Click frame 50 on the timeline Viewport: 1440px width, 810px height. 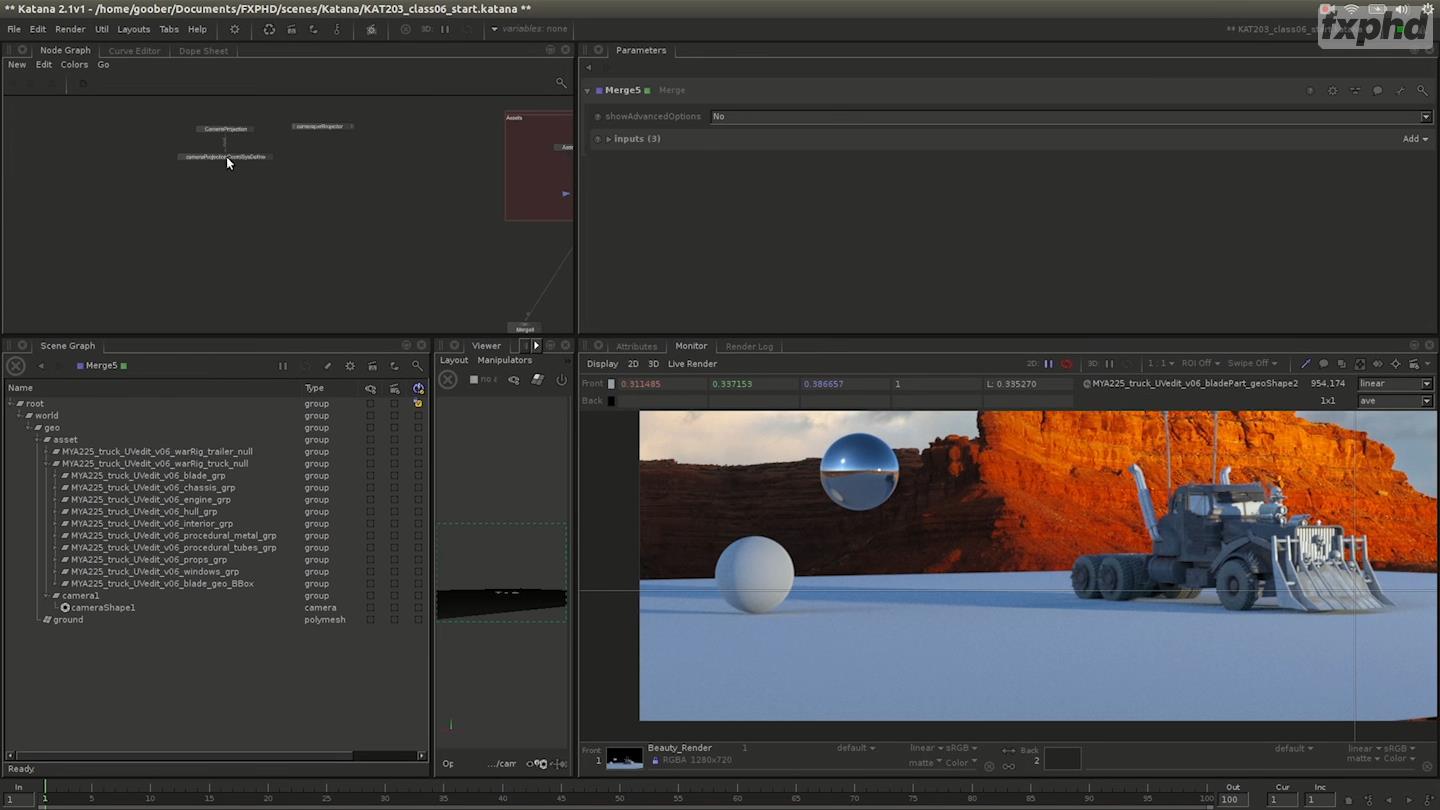tap(620, 796)
